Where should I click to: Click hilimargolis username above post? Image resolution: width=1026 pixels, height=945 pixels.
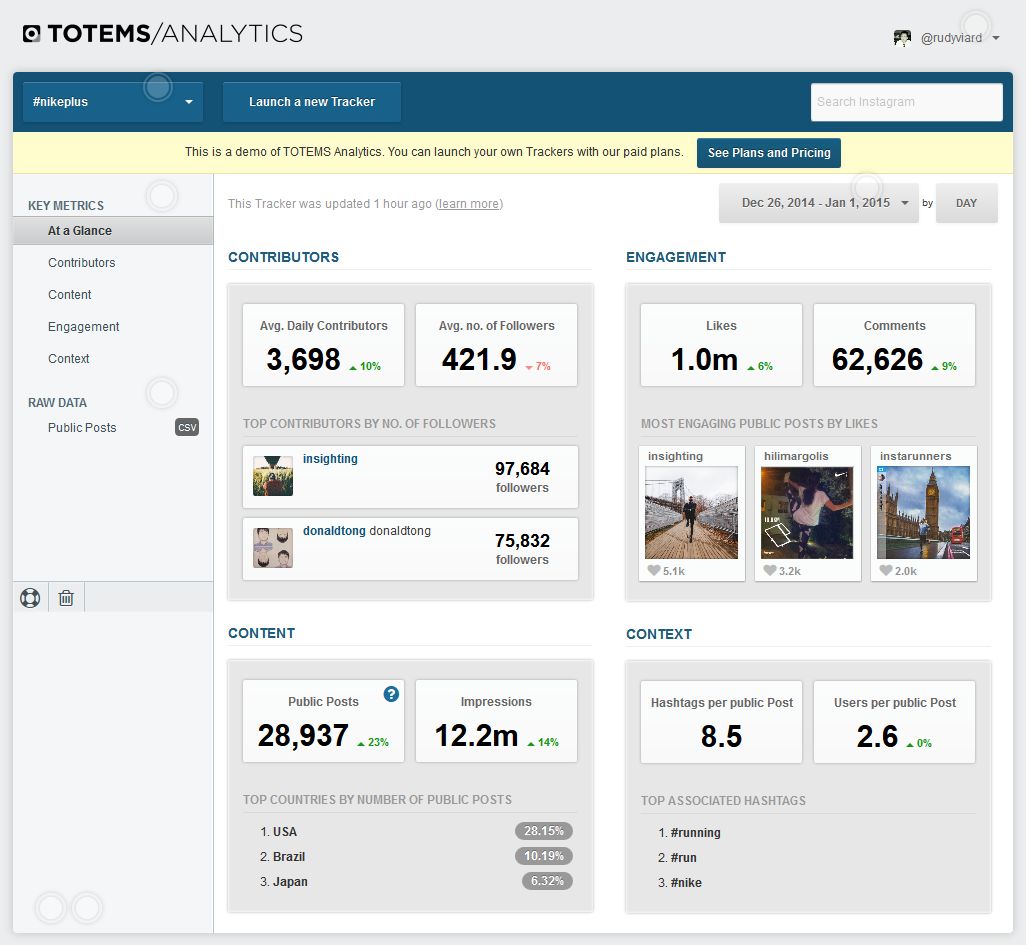(796, 456)
